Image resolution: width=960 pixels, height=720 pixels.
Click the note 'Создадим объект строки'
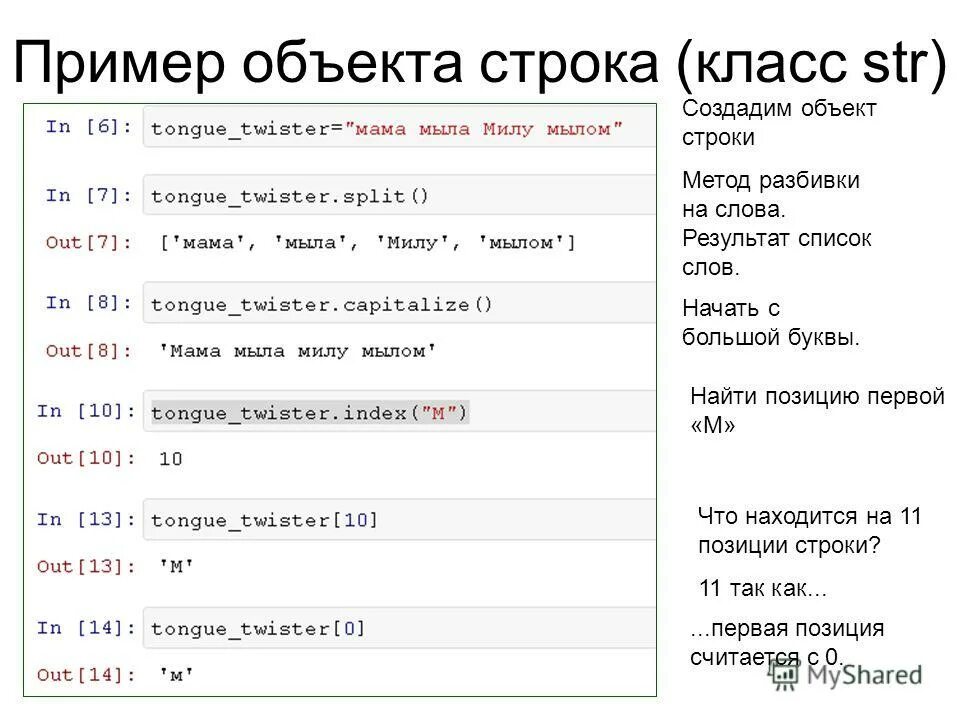click(779, 122)
